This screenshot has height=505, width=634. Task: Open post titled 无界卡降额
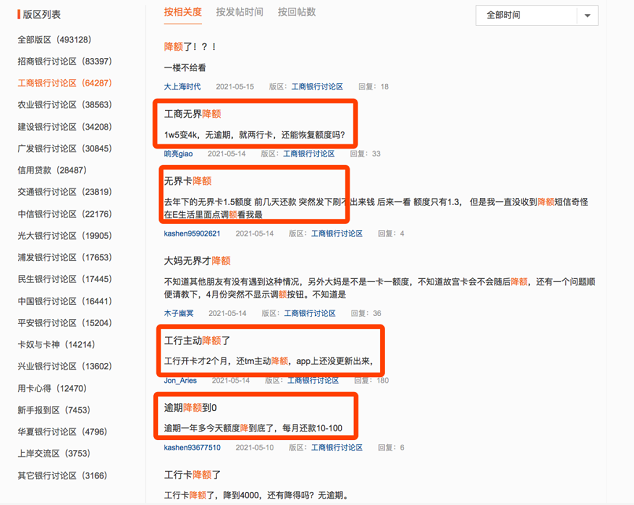pos(188,181)
